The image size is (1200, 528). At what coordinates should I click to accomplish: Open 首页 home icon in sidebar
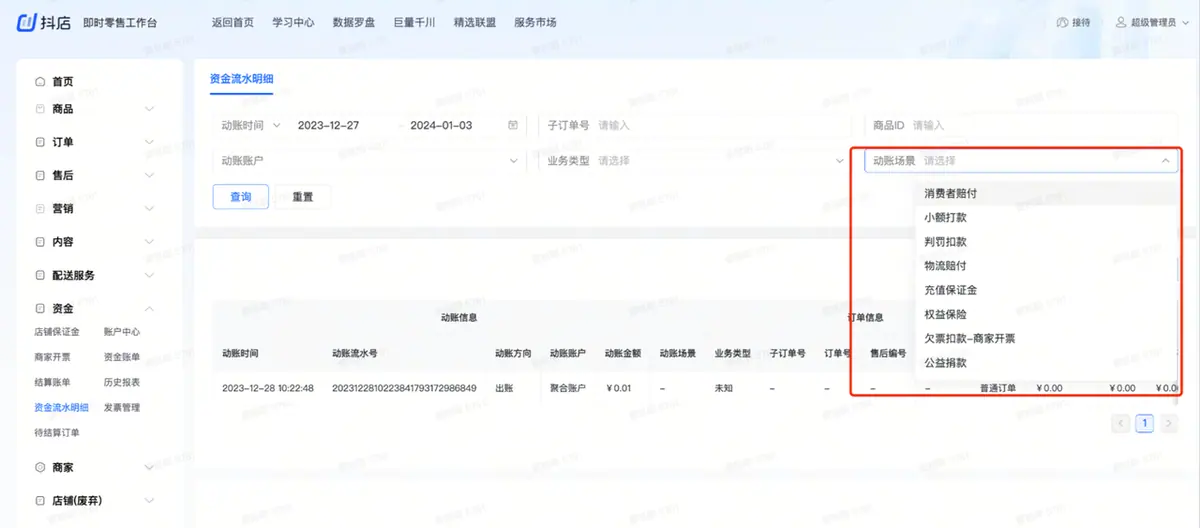point(40,82)
